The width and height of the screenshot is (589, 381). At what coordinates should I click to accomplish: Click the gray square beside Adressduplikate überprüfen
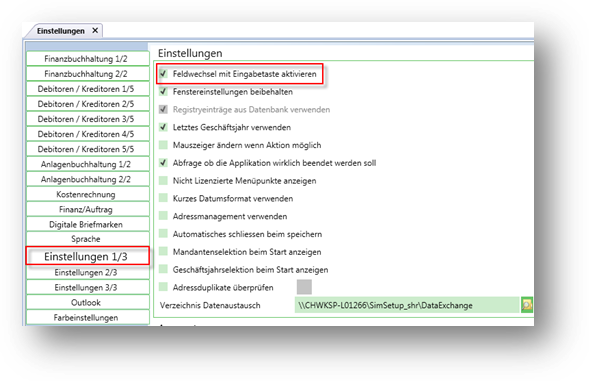(x=304, y=287)
